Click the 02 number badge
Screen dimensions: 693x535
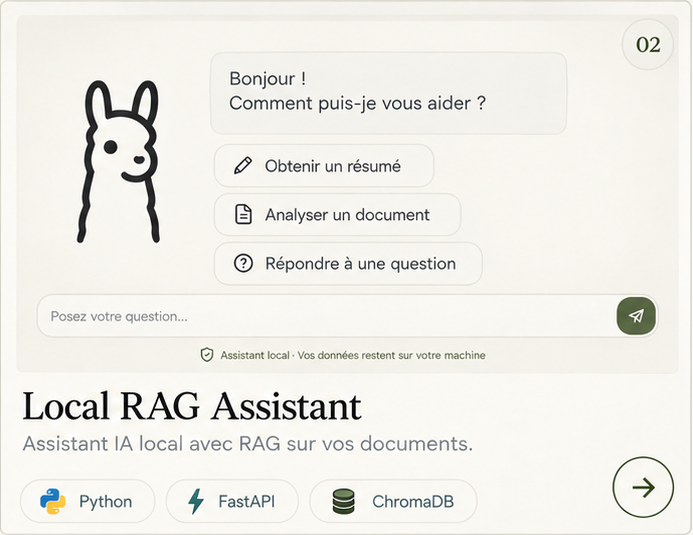[648, 44]
